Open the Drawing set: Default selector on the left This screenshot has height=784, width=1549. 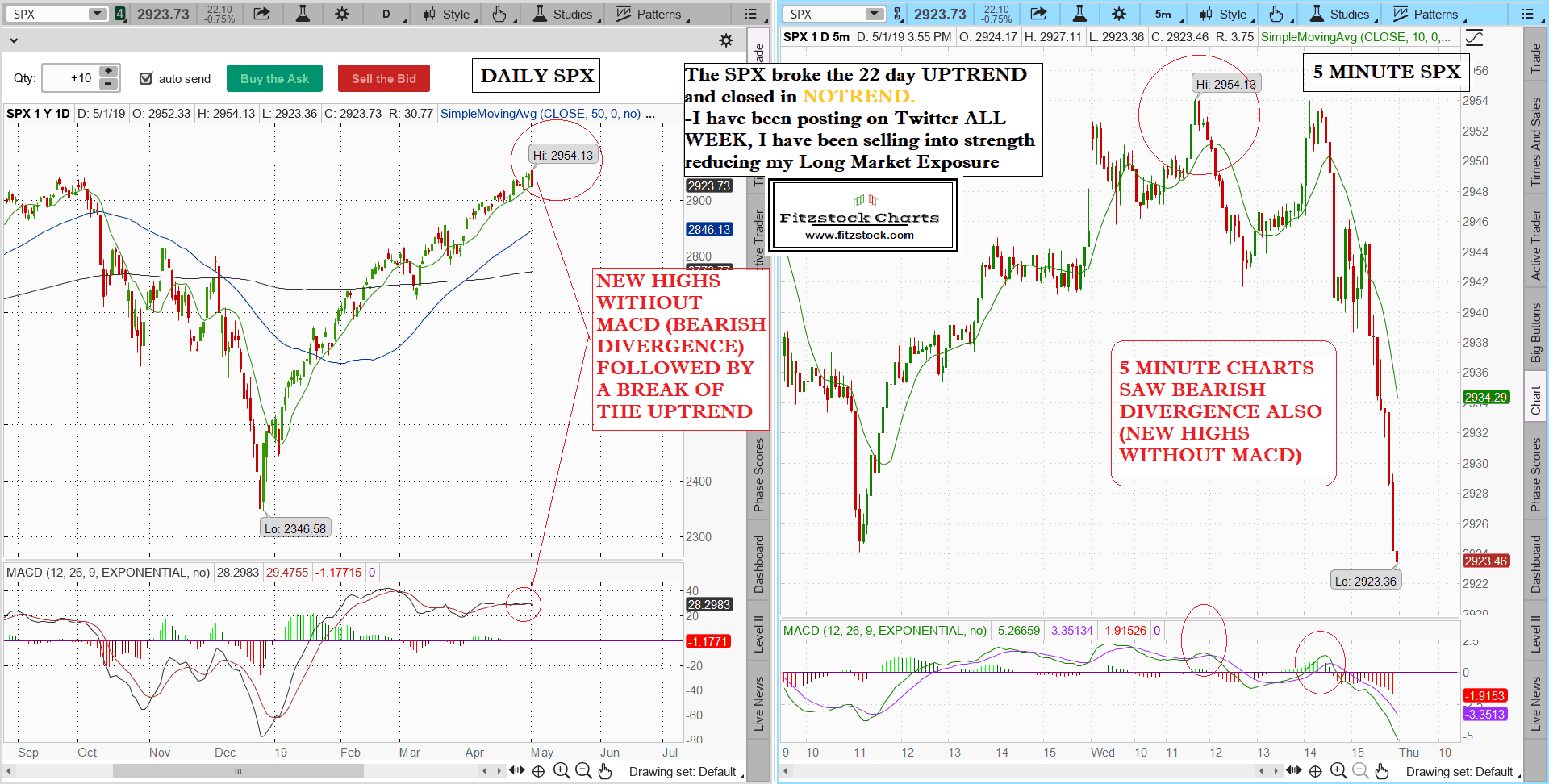click(683, 772)
